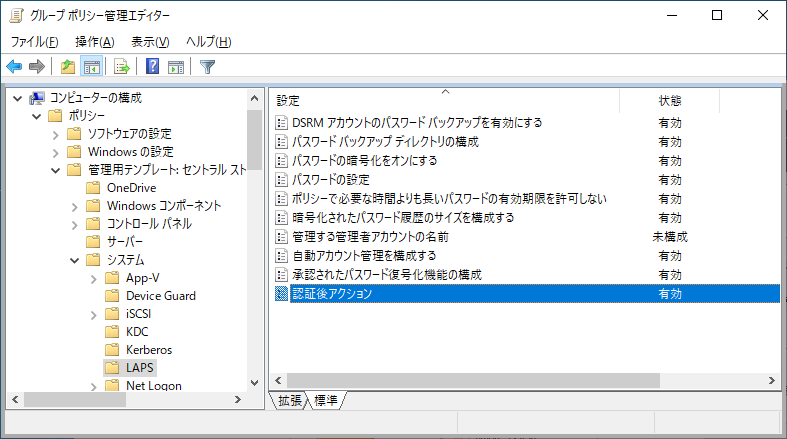787x439 pixels.
Task: Sort by the 状態 column header
Action: [x=669, y=101]
